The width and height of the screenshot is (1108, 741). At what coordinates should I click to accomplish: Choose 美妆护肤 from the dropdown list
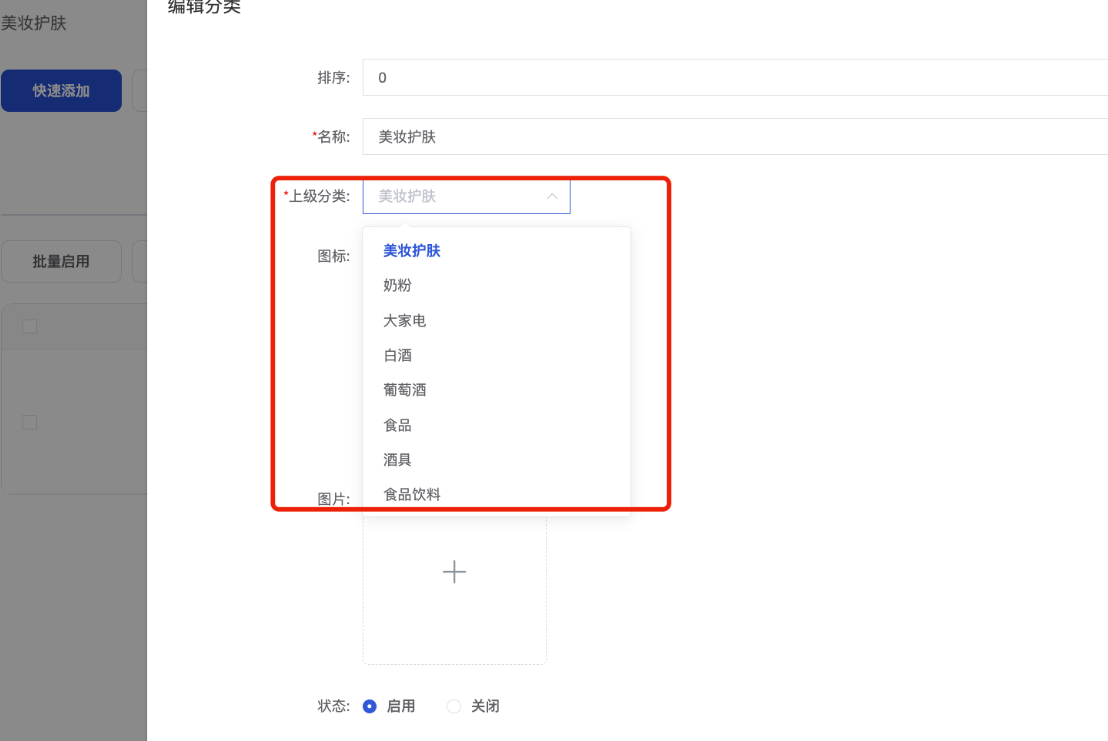(412, 251)
